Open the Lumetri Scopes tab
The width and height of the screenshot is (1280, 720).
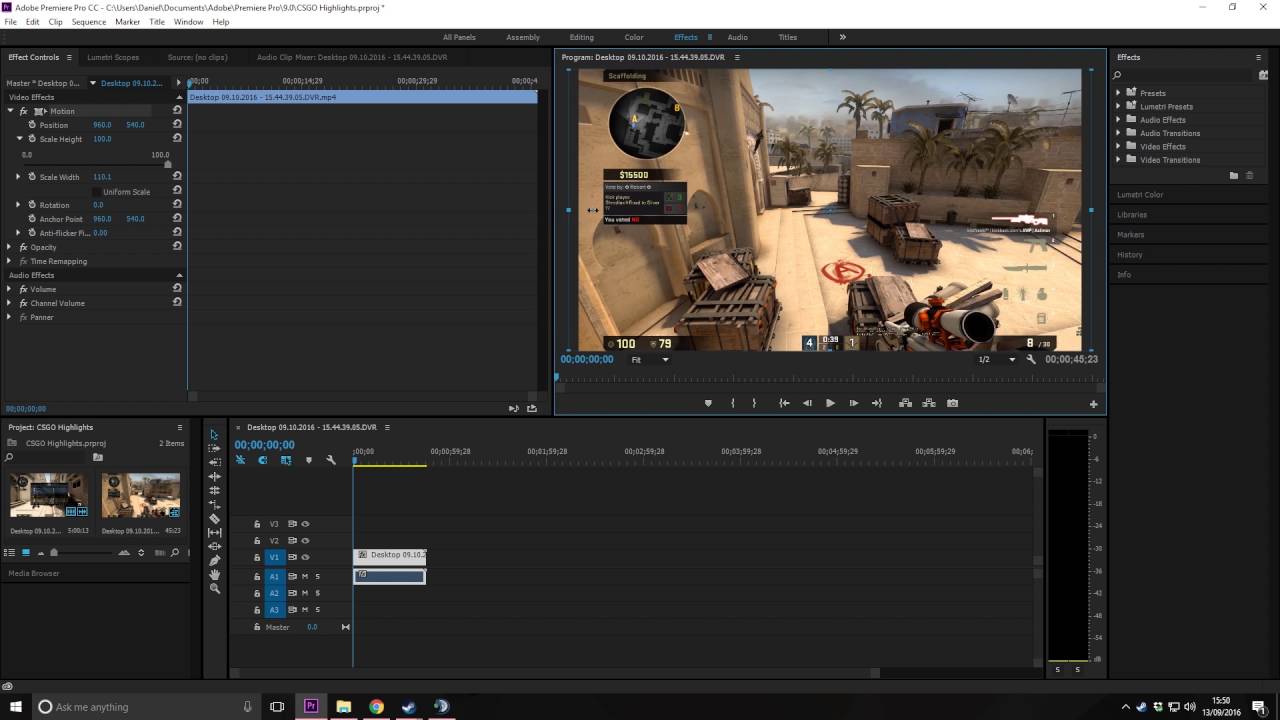113,57
